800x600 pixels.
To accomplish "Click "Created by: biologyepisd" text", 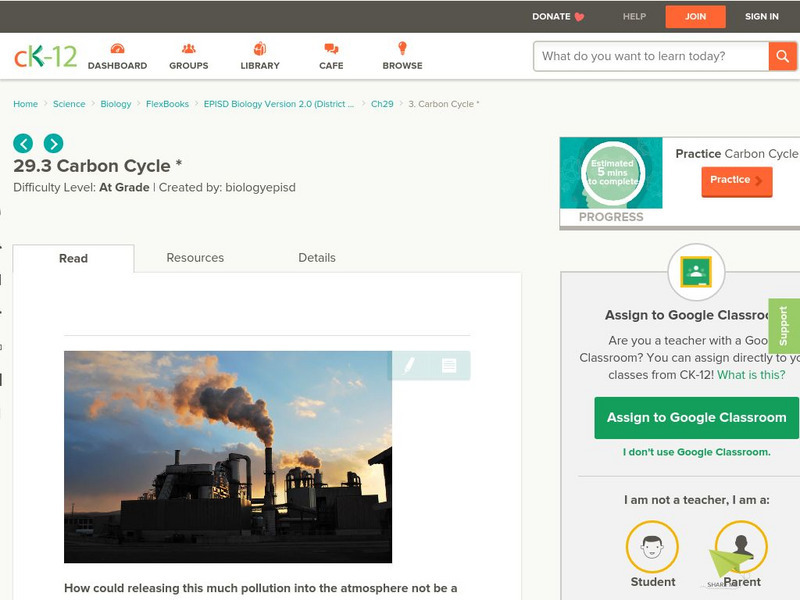I will coord(227,188).
